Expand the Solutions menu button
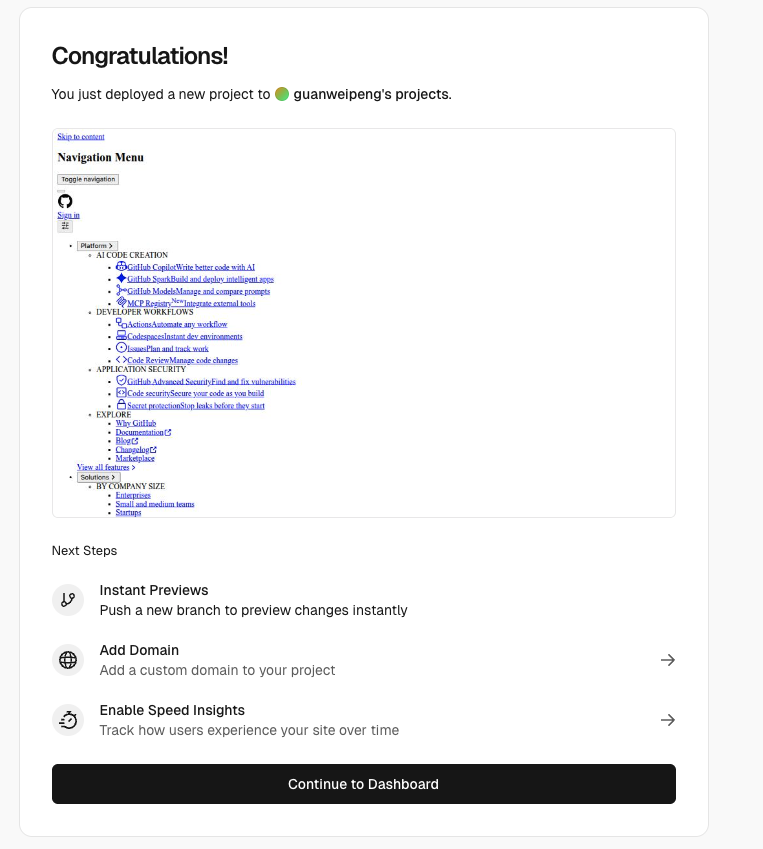This screenshot has width=763, height=849. coord(98,477)
